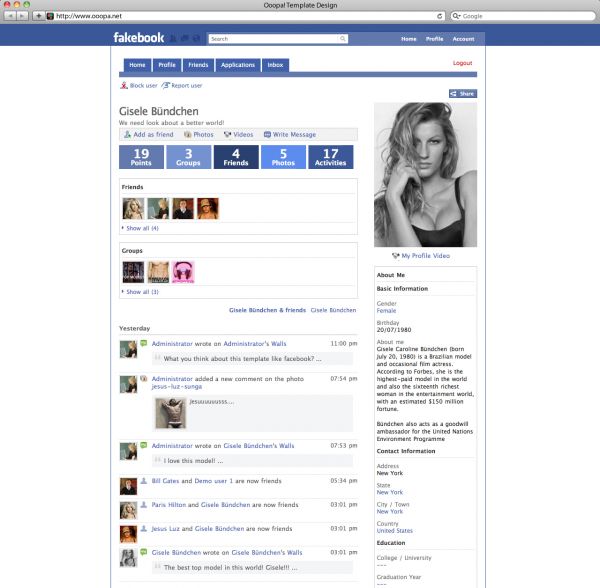600x588 pixels.
Task: Click the Add as friend icon
Action: (127, 135)
